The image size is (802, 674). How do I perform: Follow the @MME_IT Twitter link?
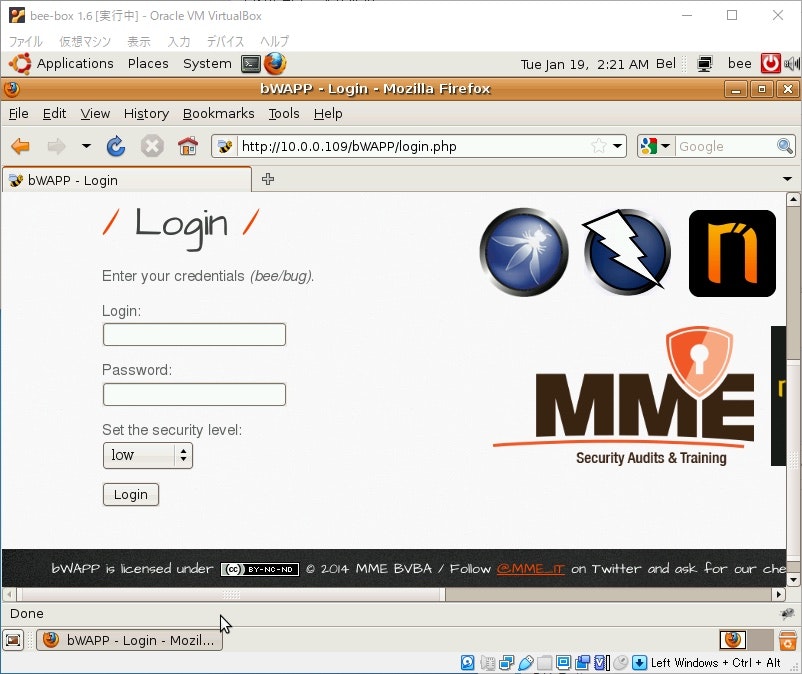pos(530,569)
